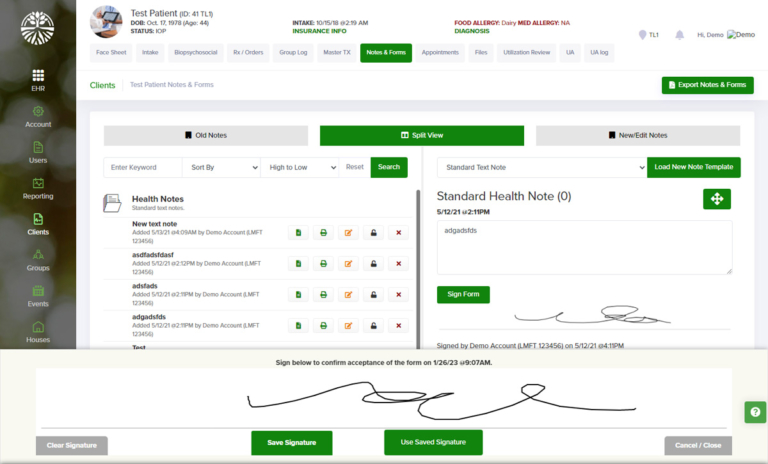
Task: Click the move arrows button for Standard Health Note
Action: click(717, 199)
